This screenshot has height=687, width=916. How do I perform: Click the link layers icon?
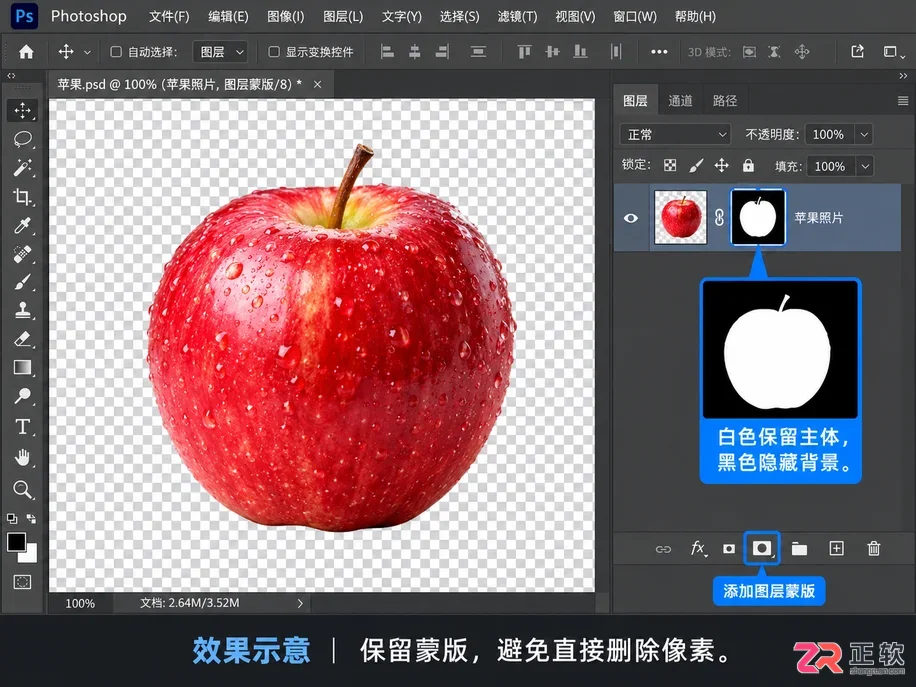[x=663, y=549]
